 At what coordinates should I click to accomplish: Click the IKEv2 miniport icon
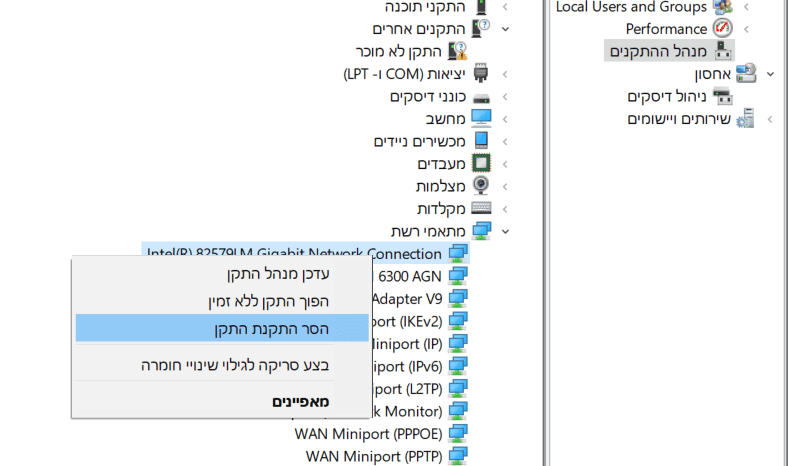(458, 321)
